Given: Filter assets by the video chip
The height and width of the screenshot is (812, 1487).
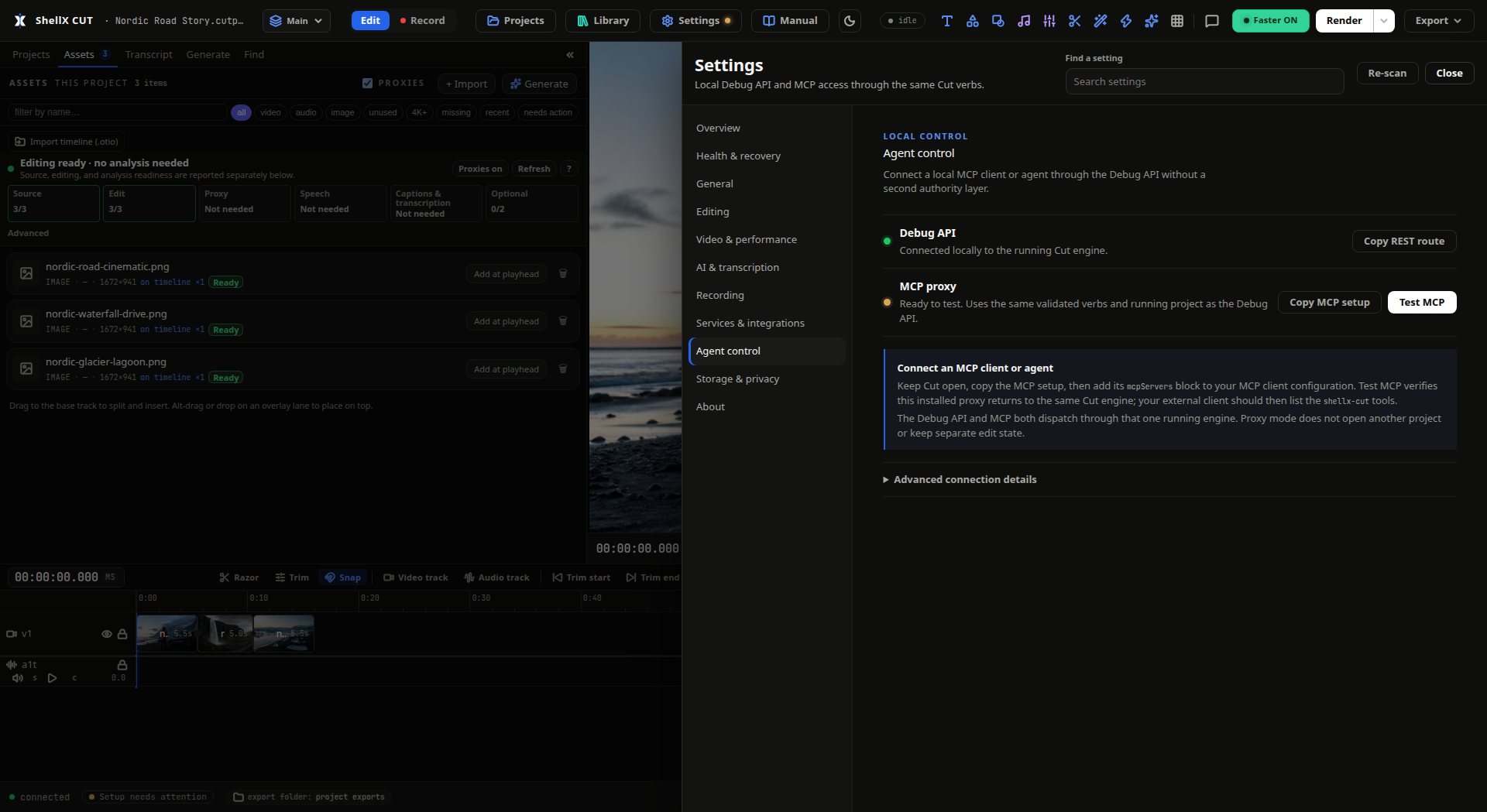Looking at the screenshot, I should click(270, 113).
